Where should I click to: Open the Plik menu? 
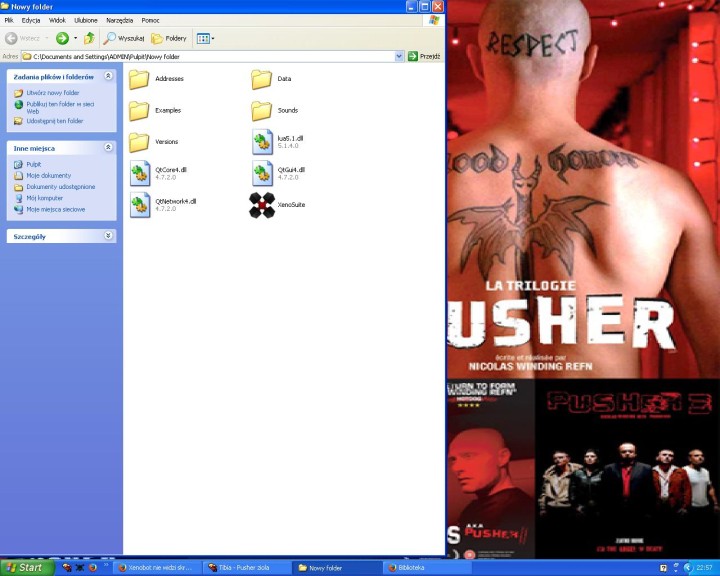pyautogui.click(x=9, y=20)
